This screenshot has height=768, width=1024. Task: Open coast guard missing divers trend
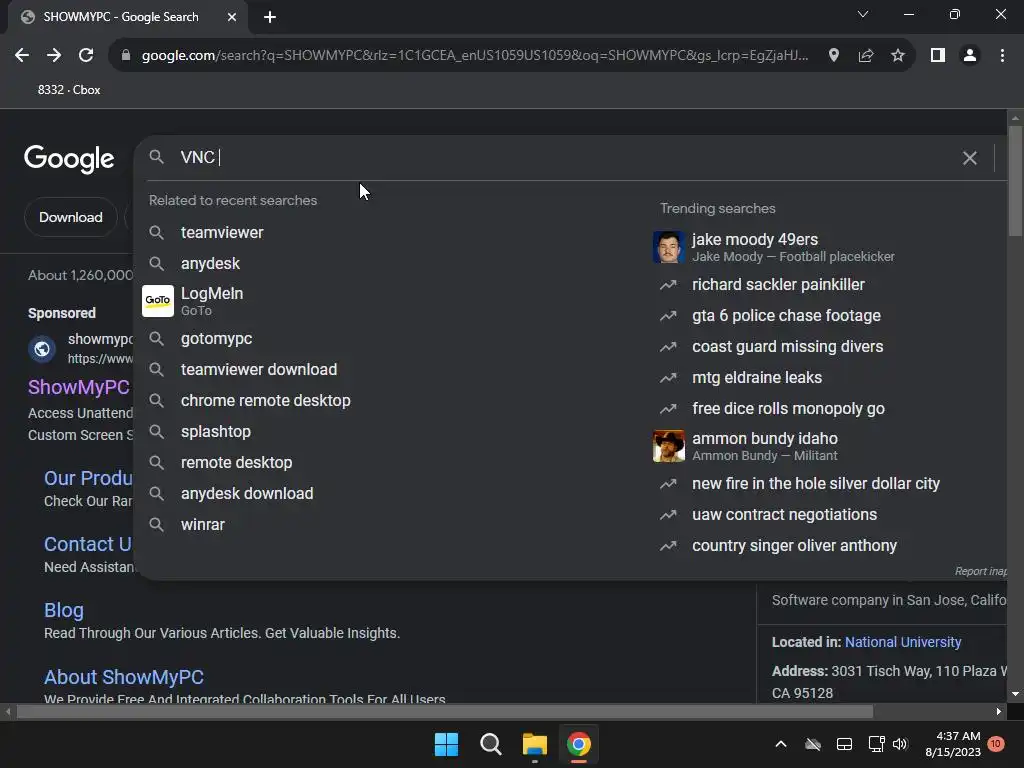[x=788, y=347]
